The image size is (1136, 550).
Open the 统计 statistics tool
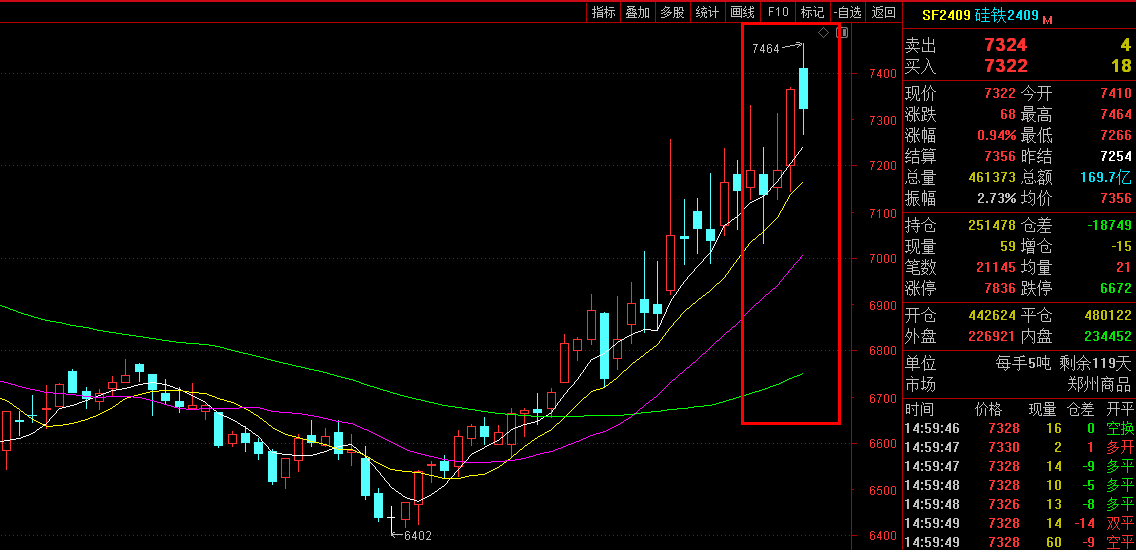click(x=707, y=12)
